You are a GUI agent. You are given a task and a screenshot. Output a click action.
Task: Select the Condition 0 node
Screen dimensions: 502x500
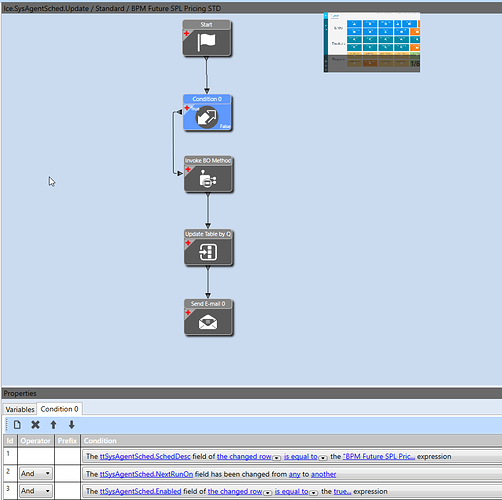pos(207,112)
